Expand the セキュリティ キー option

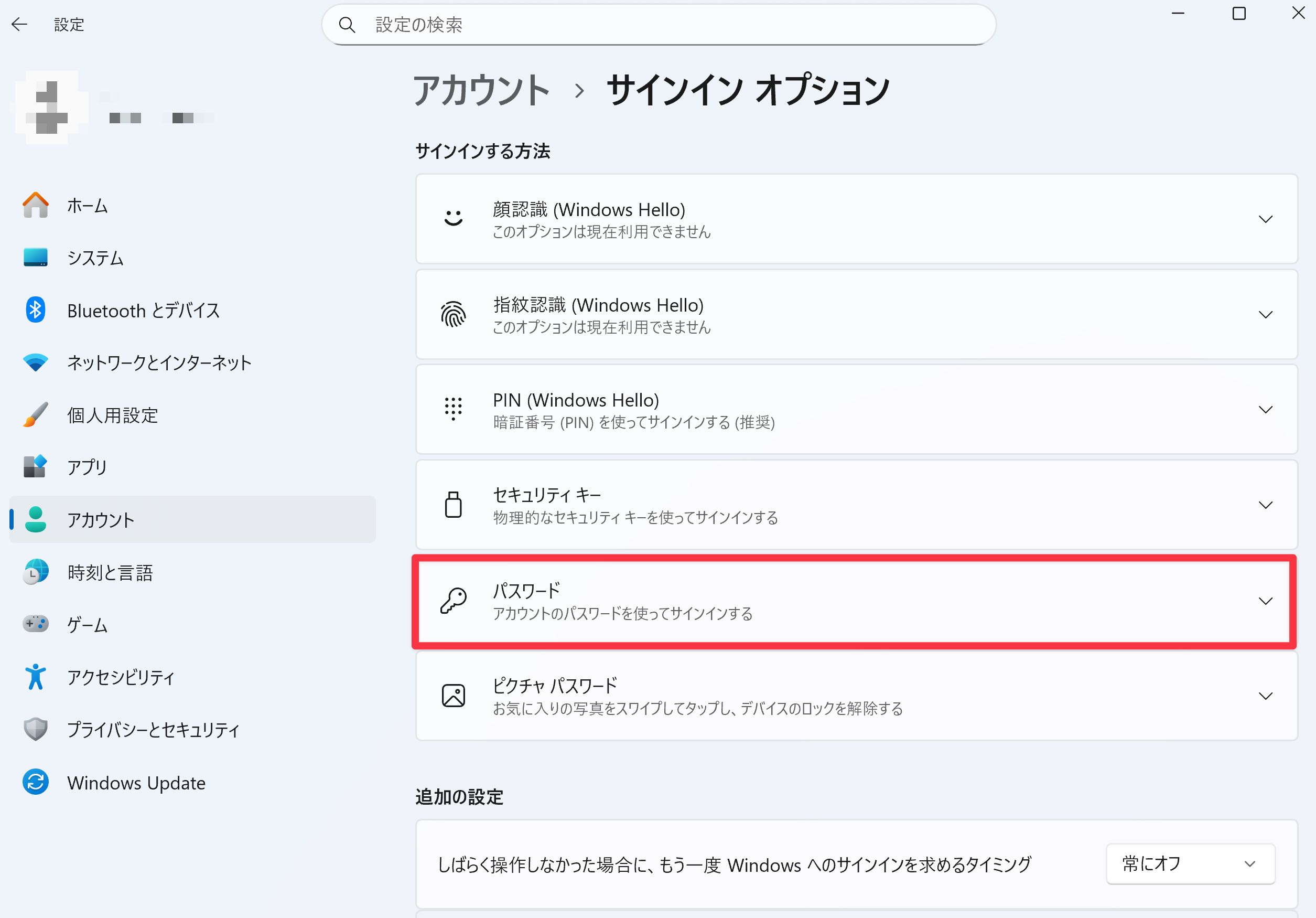[1265, 505]
